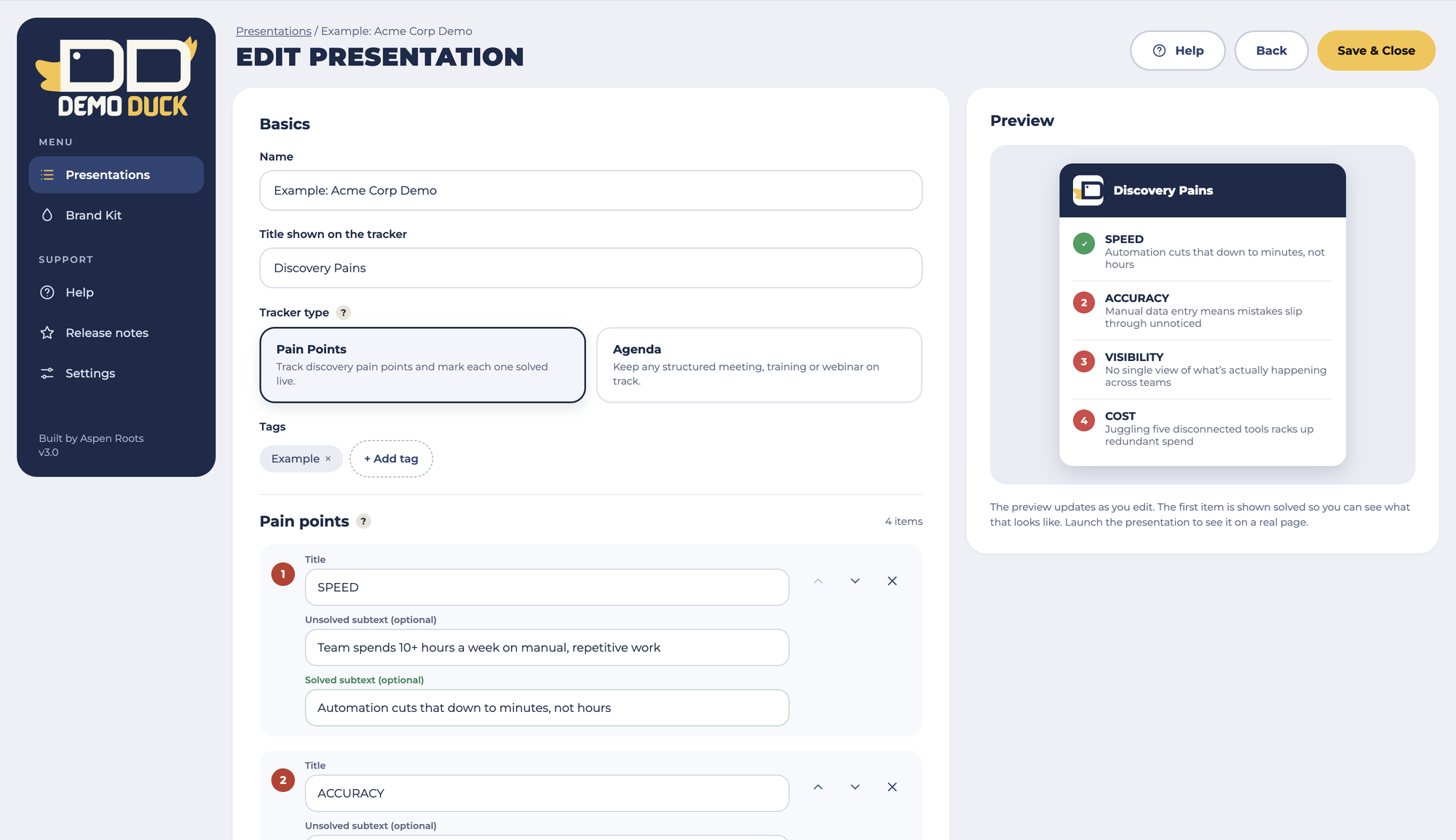The image size is (1456, 840).
Task: Click the top Help button
Action: [1178, 50]
